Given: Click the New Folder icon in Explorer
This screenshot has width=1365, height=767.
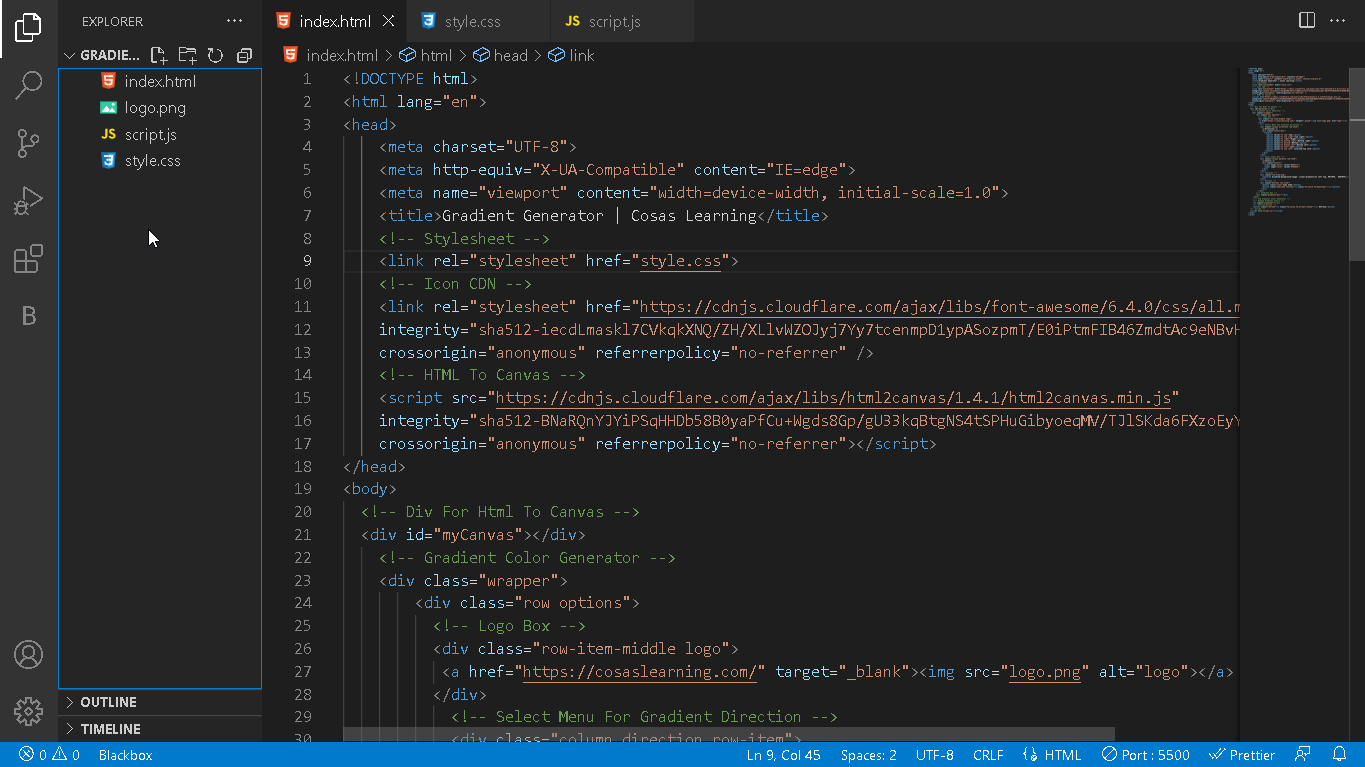Looking at the screenshot, I should point(187,55).
